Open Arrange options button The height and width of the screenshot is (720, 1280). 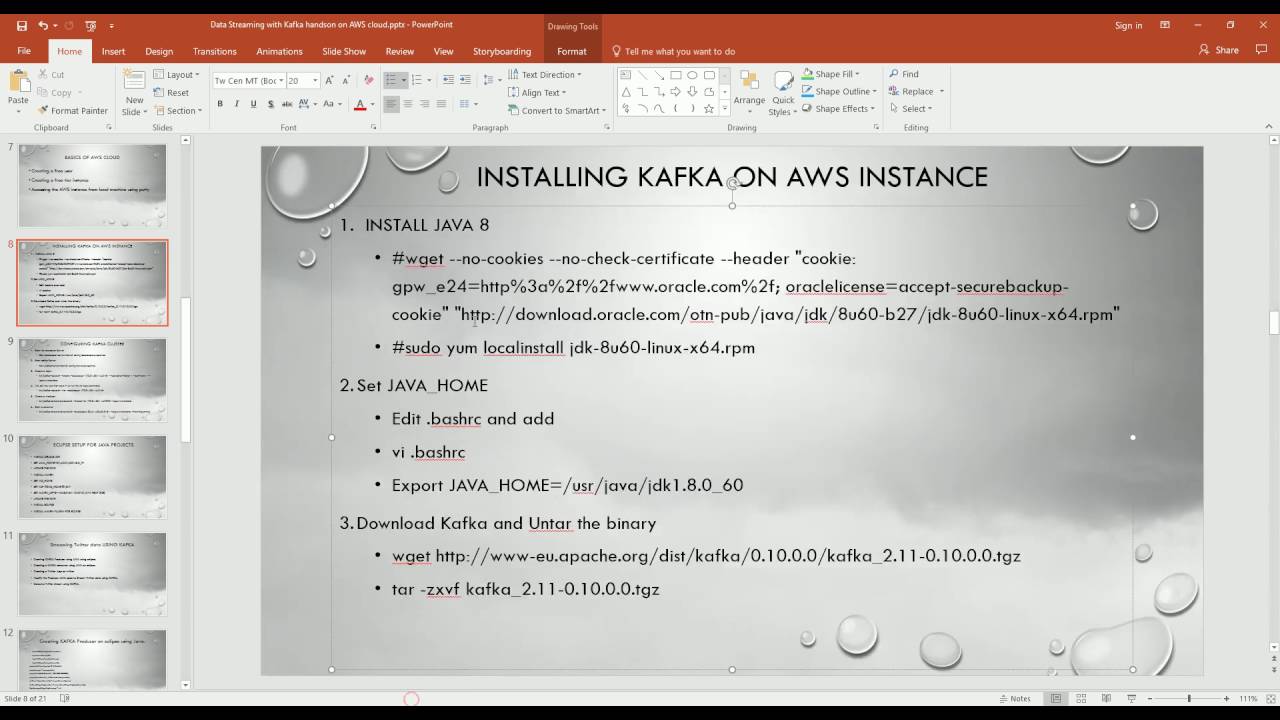click(749, 93)
